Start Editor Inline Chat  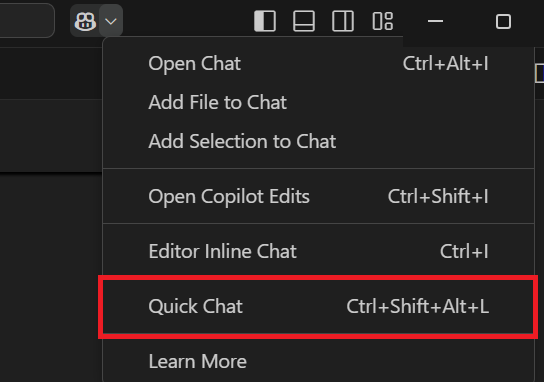tap(318, 251)
